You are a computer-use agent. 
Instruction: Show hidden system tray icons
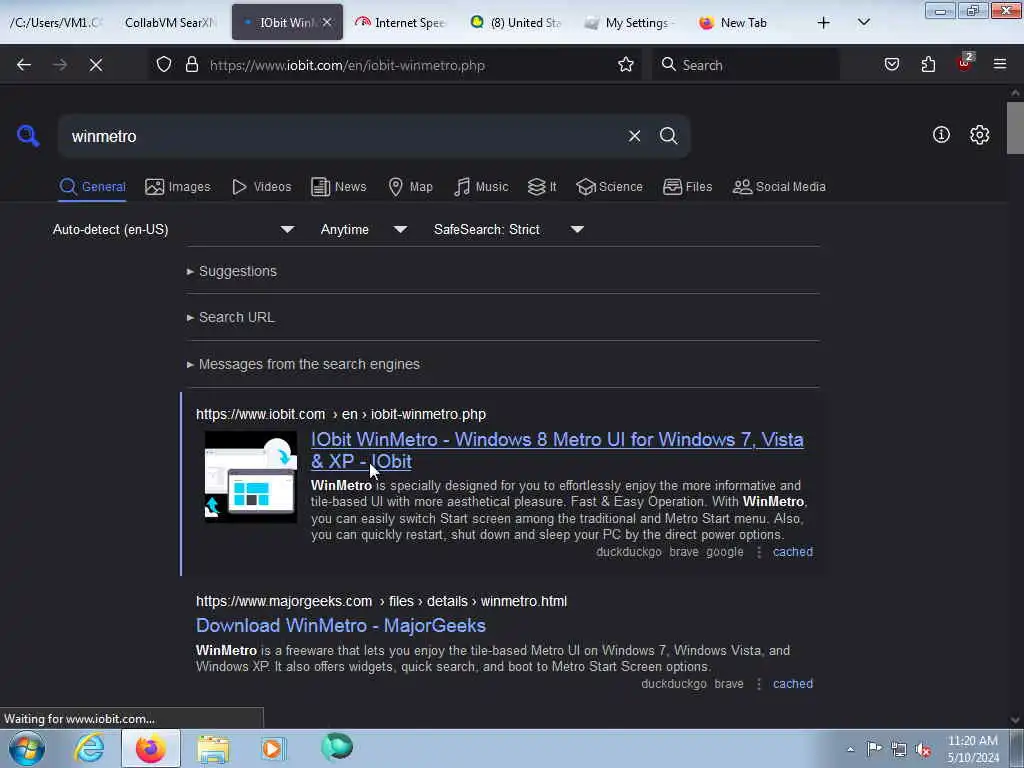point(850,749)
